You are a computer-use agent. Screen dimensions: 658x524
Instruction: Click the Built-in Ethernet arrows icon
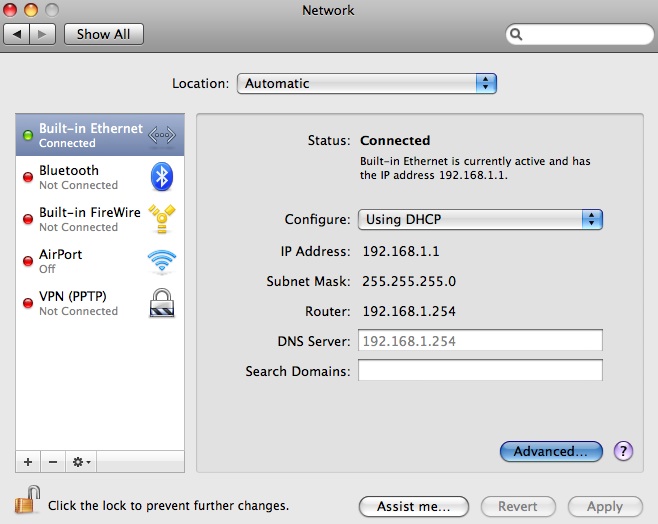(161, 135)
